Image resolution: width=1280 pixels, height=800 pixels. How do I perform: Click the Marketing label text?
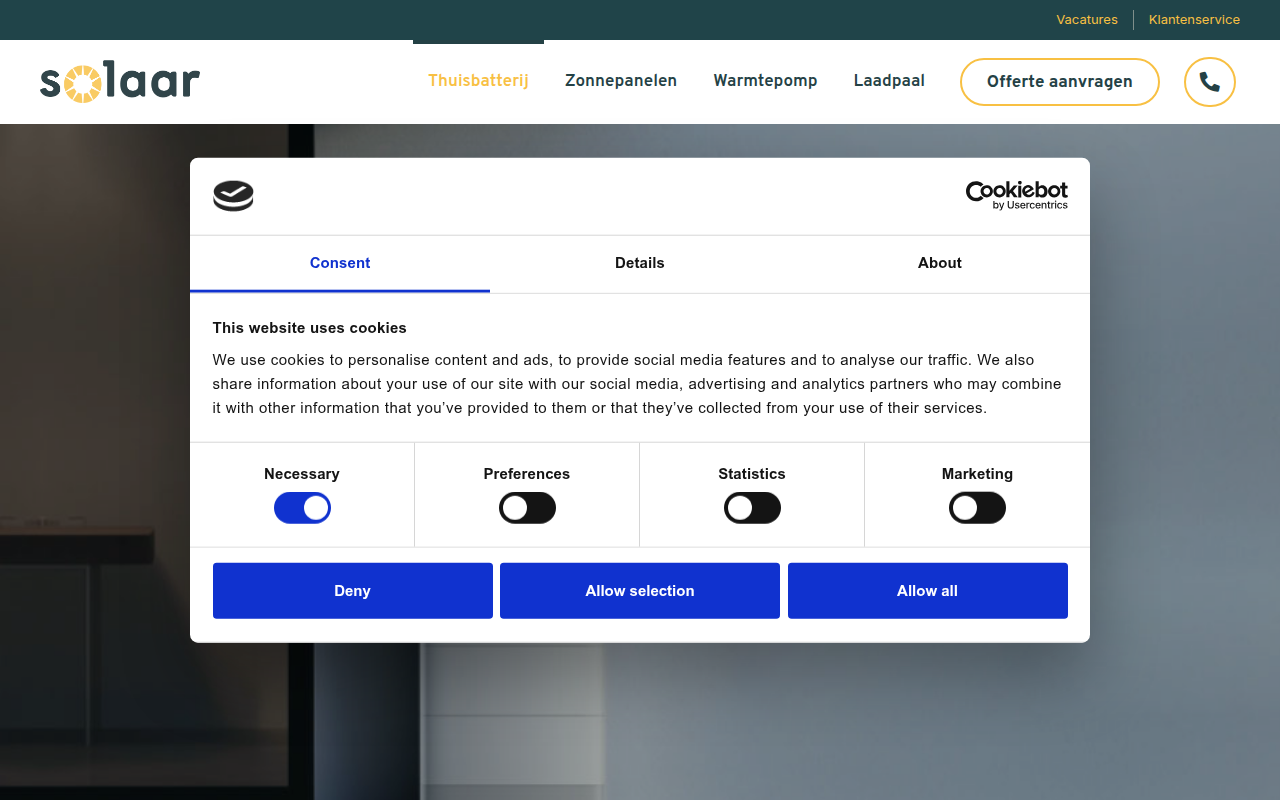pos(977,474)
